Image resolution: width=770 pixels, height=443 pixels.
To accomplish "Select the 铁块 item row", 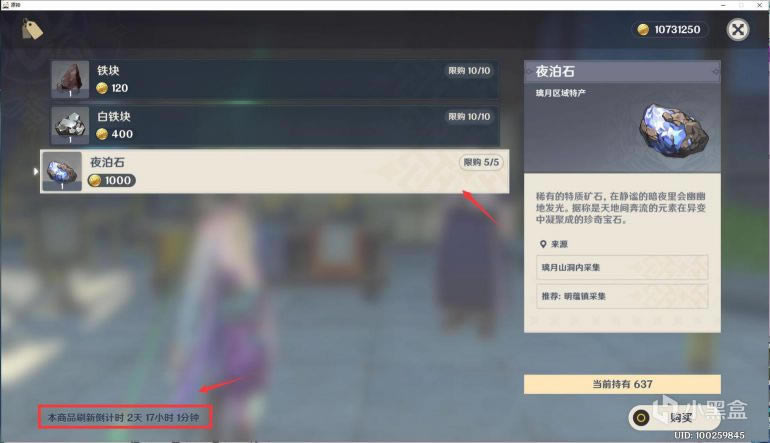I will point(274,79).
